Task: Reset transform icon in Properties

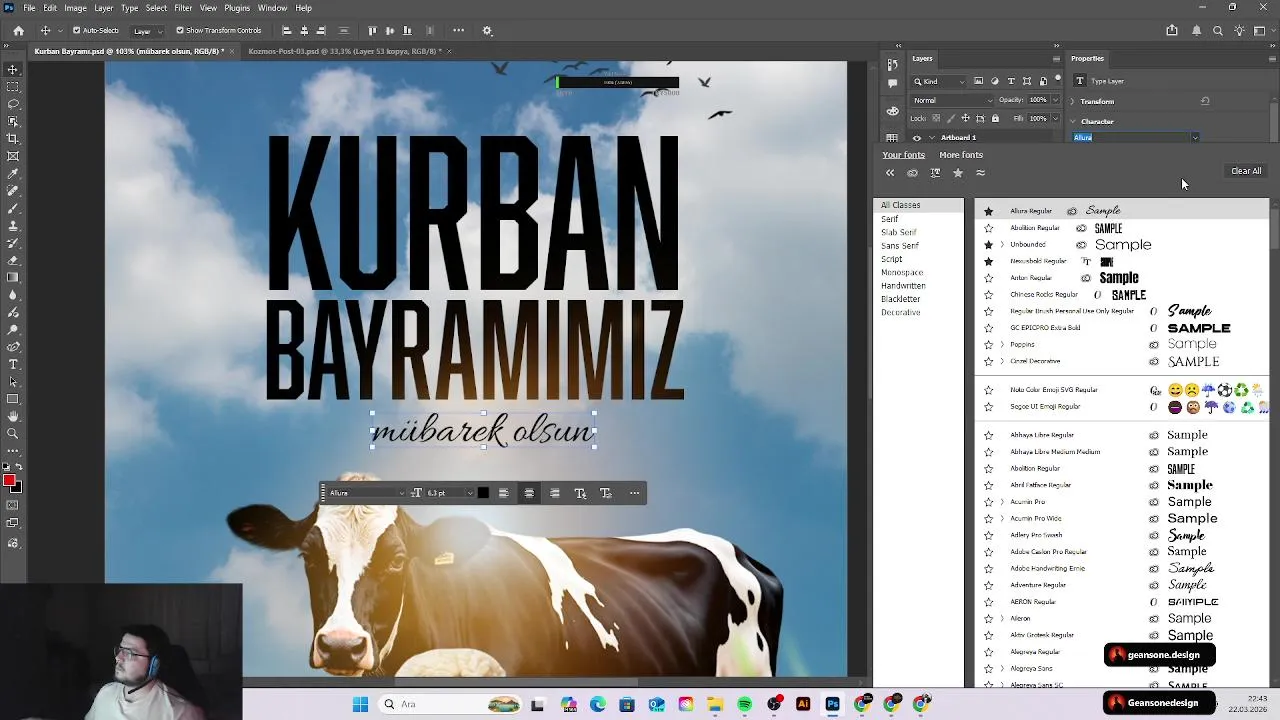Action: tap(1205, 101)
